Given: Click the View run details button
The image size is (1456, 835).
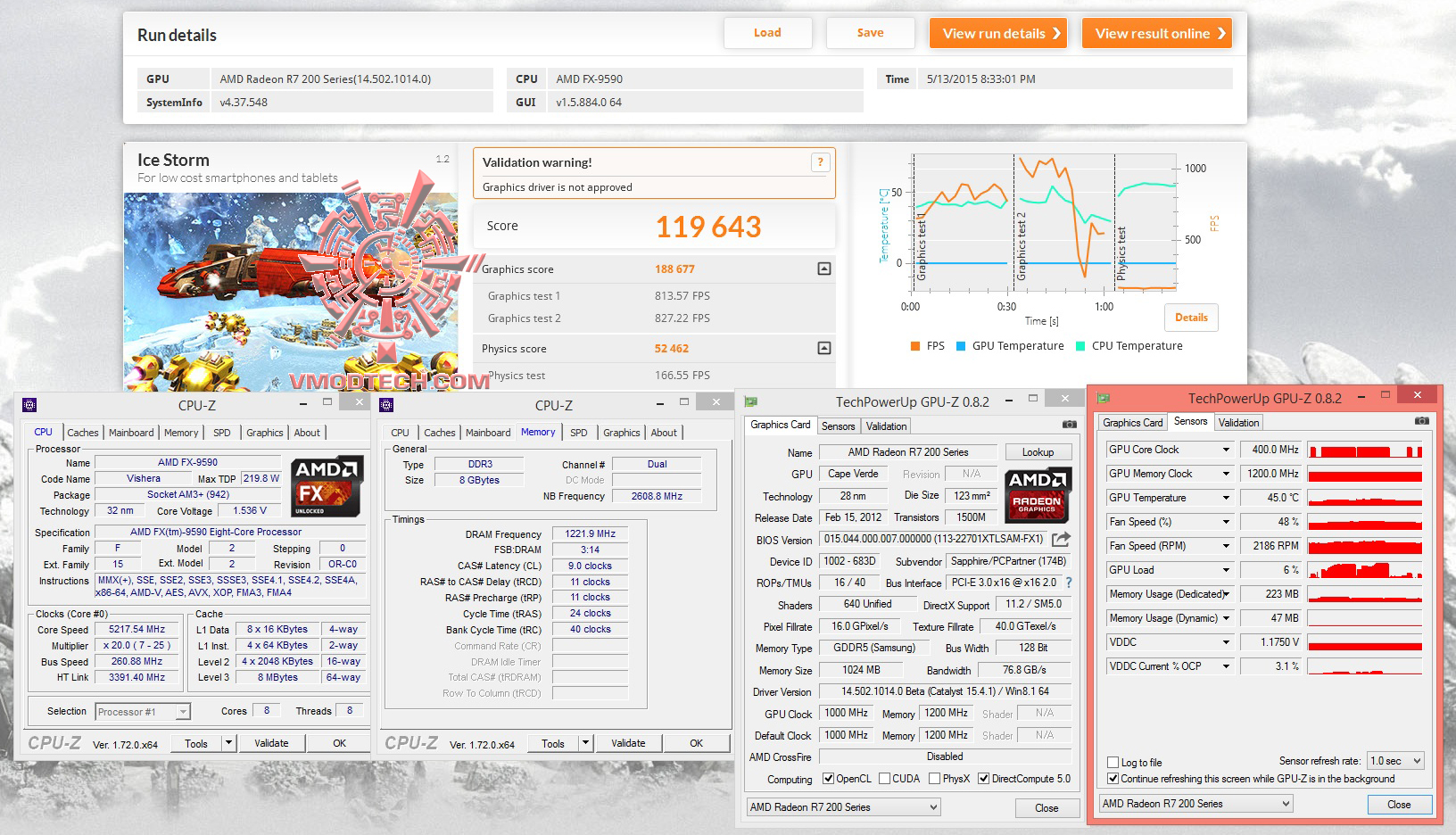Looking at the screenshot, I should (x=998, y=33).
